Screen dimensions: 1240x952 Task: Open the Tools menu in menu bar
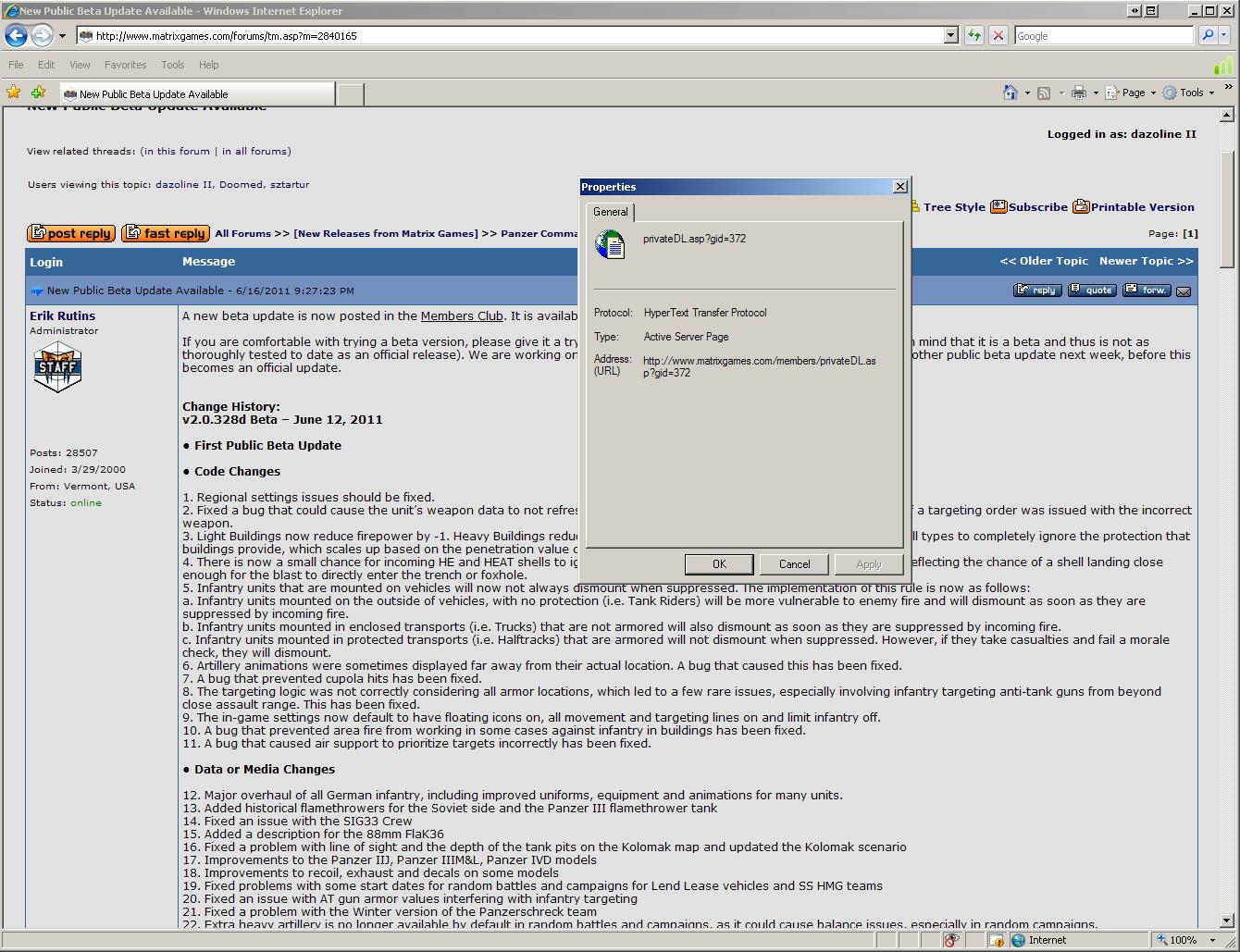(x=173, y=65)
